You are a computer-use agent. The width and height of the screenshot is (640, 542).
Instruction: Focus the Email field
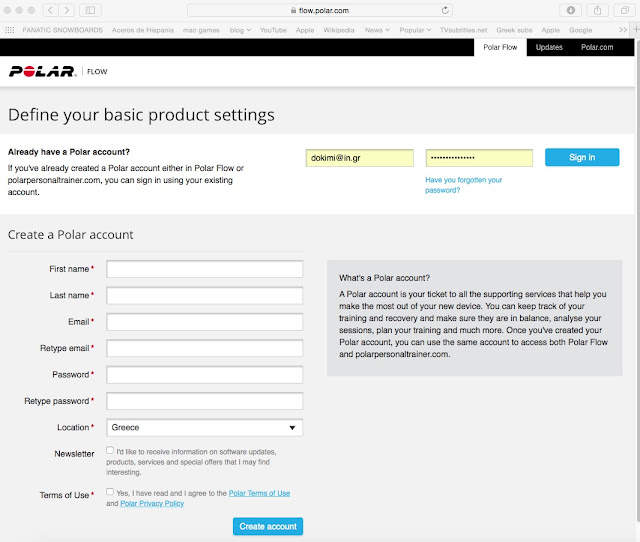(x=204, y=322)
